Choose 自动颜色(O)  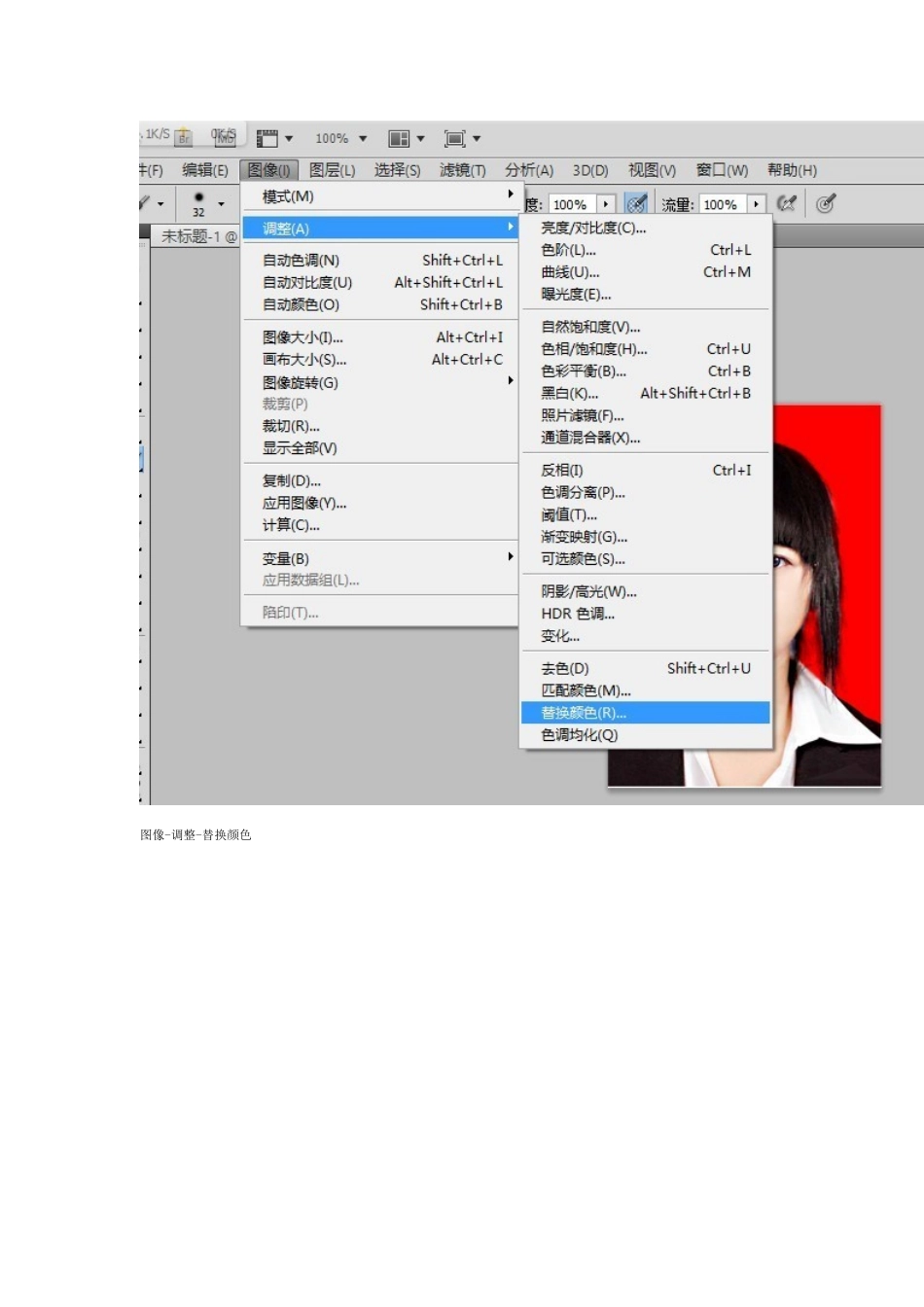tap(380, 305)
